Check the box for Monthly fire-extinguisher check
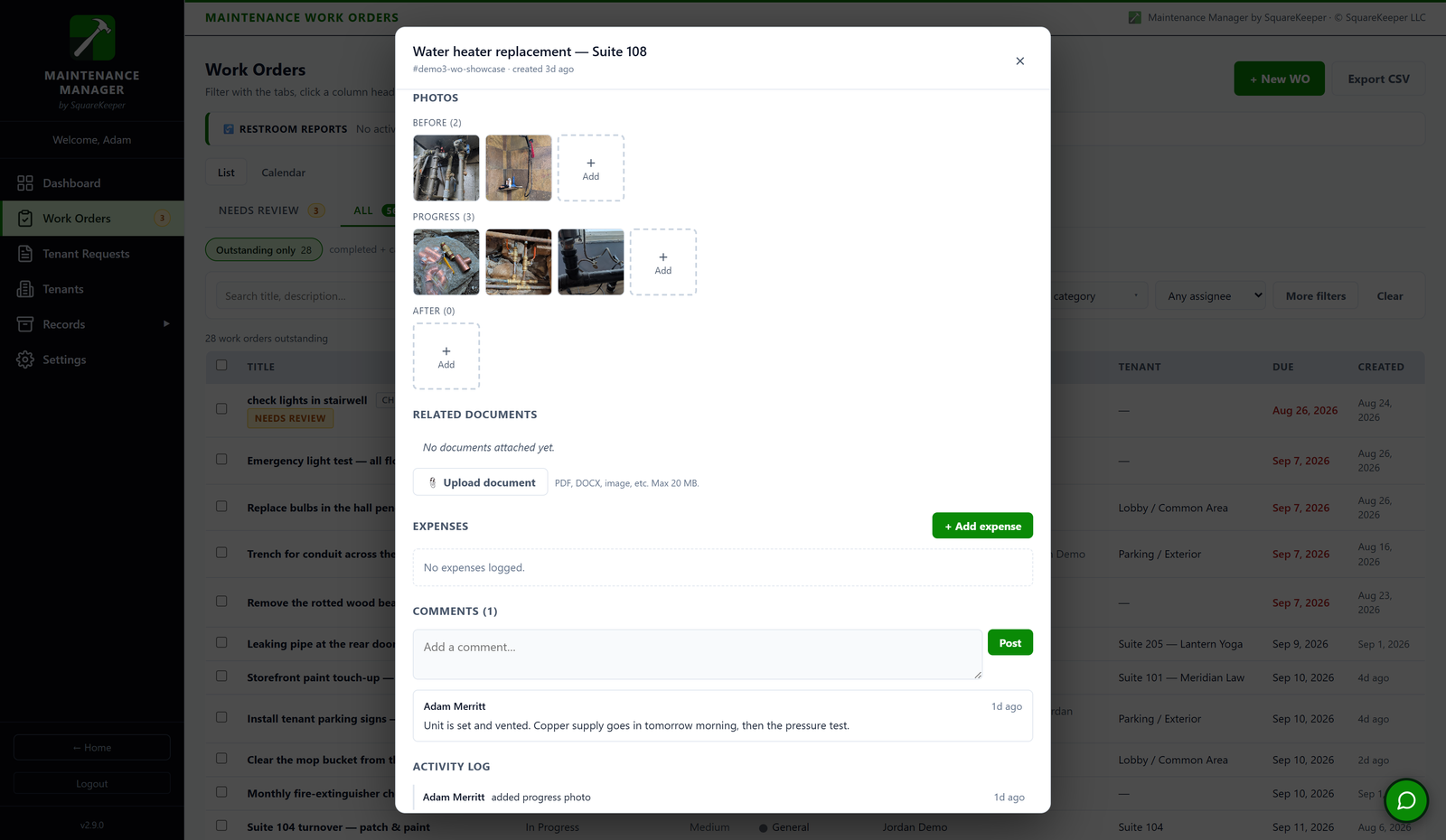 click(221, 792)
